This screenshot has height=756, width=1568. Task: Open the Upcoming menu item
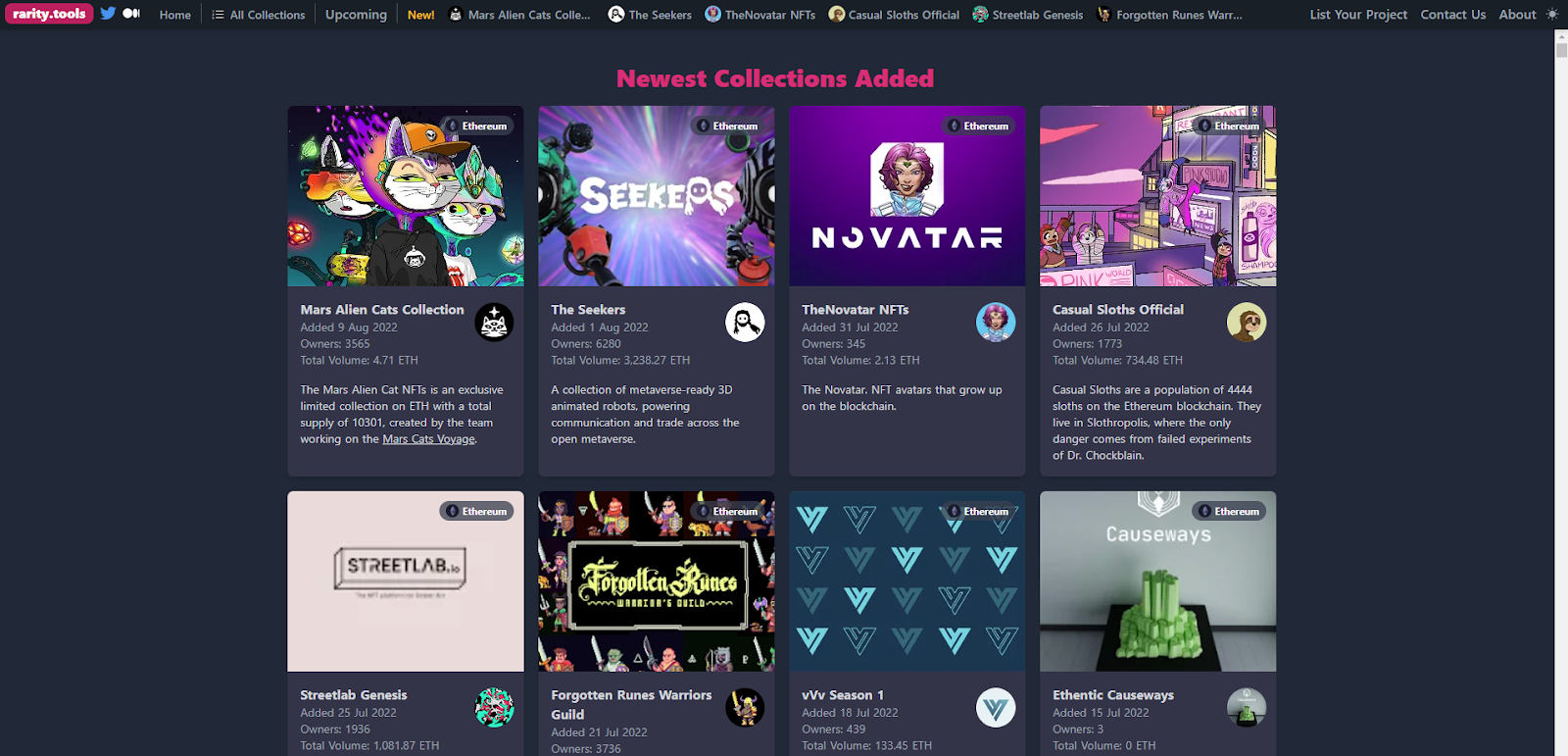click(356, 15)
